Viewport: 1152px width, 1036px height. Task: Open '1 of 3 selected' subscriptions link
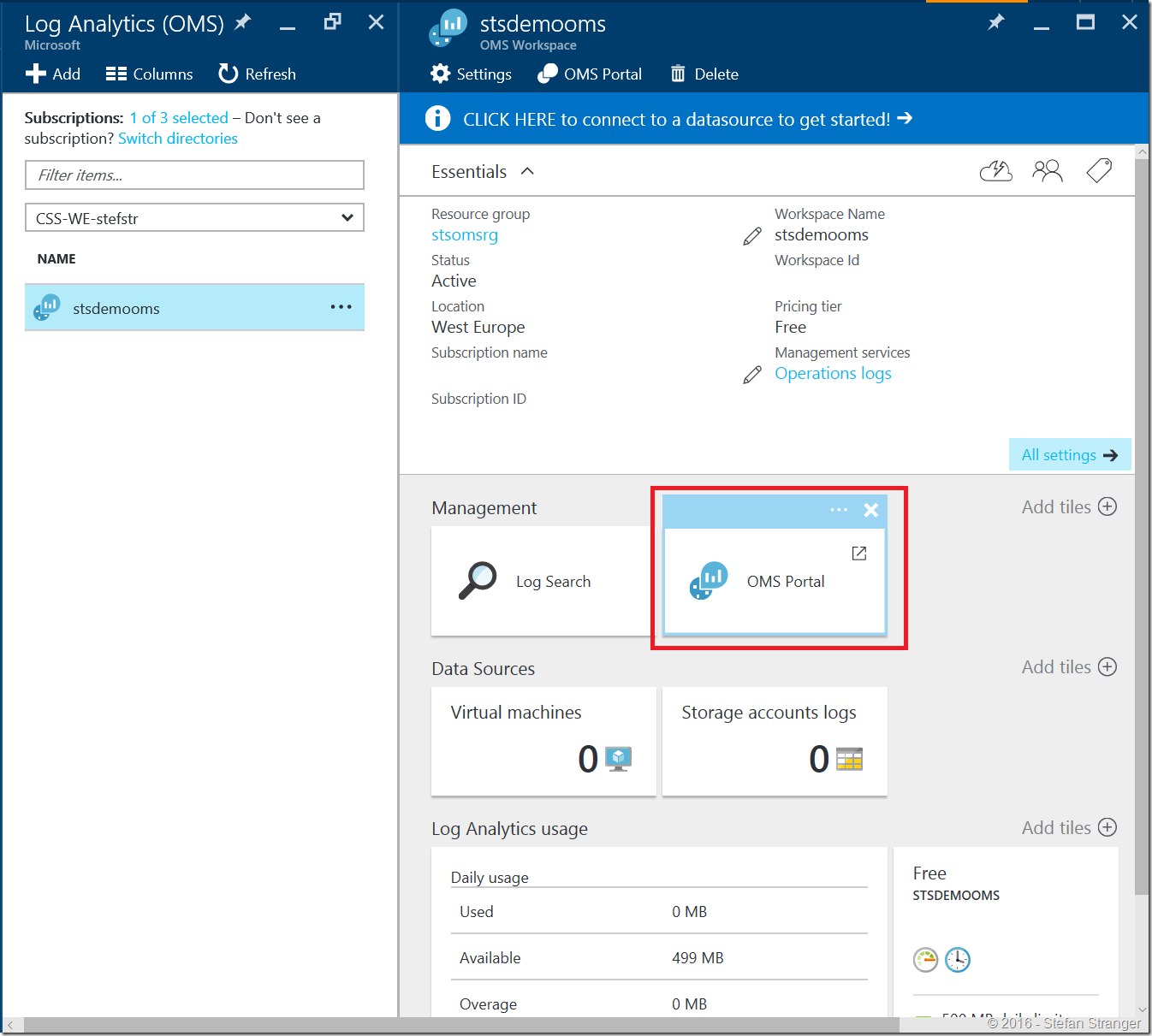pyautogui.click(x=179, y=118)
